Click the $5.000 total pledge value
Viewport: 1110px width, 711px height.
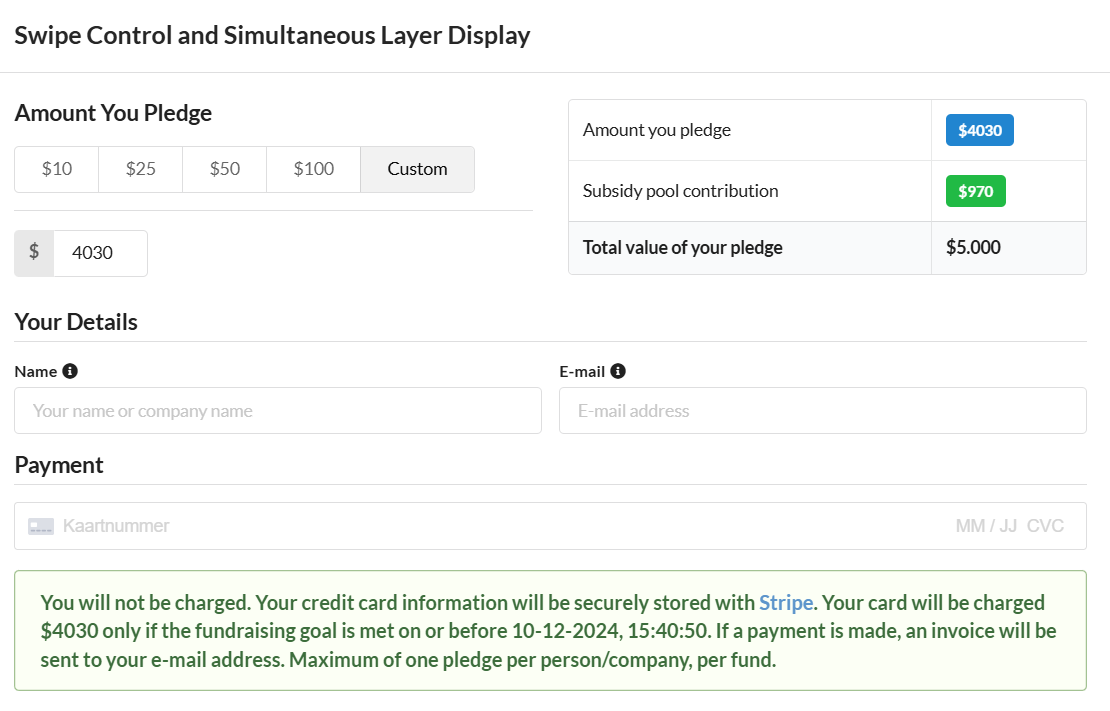point(973,248)
